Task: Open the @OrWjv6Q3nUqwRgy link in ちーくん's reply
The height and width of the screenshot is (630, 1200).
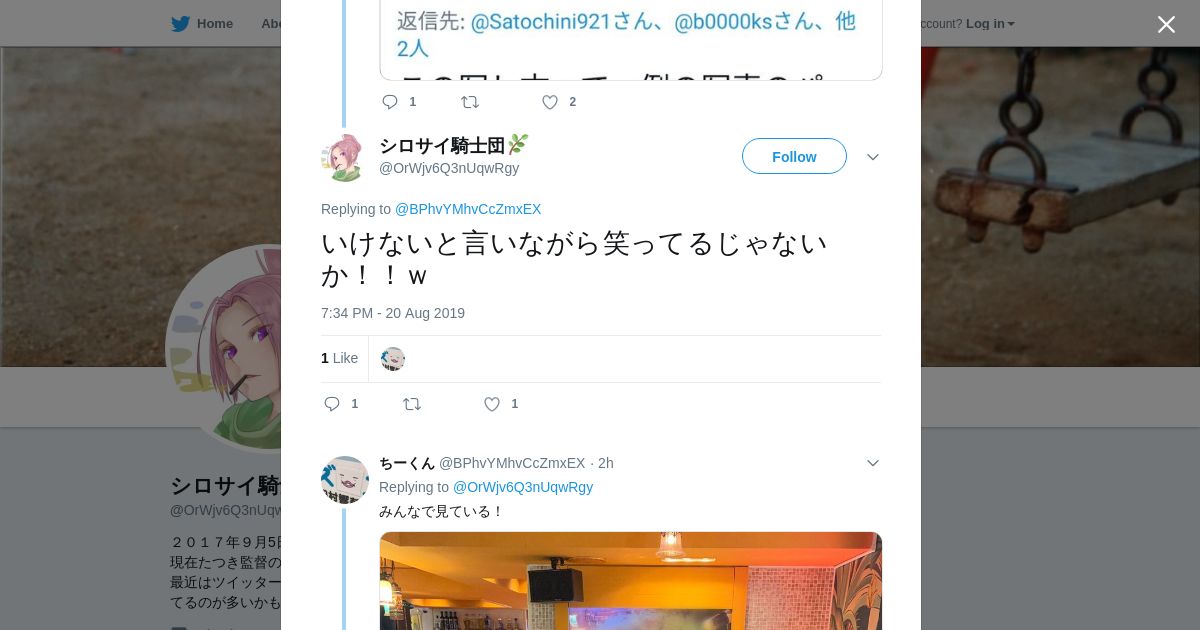Action: [x=523, y=487]
